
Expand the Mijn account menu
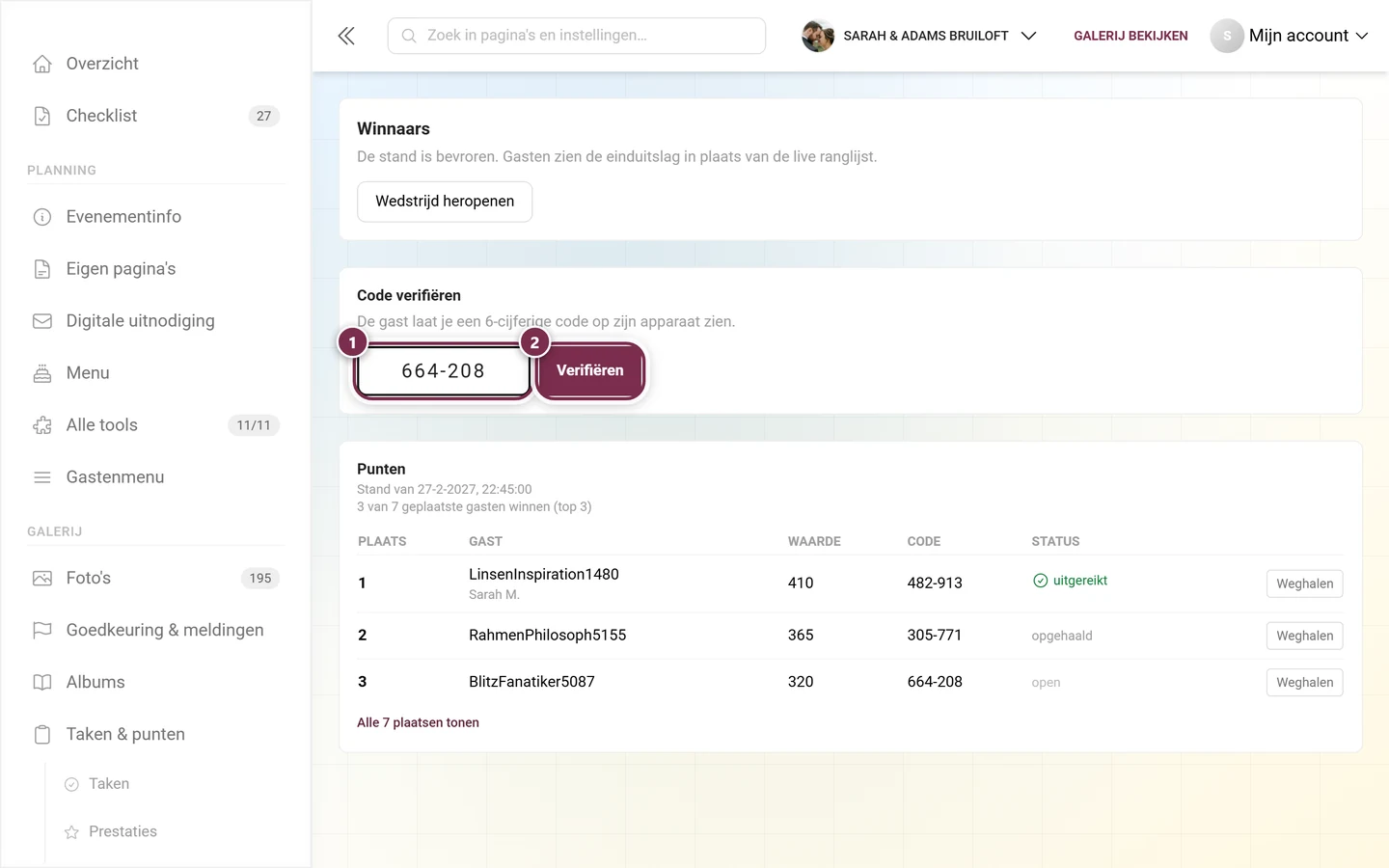click(1290, 36)
